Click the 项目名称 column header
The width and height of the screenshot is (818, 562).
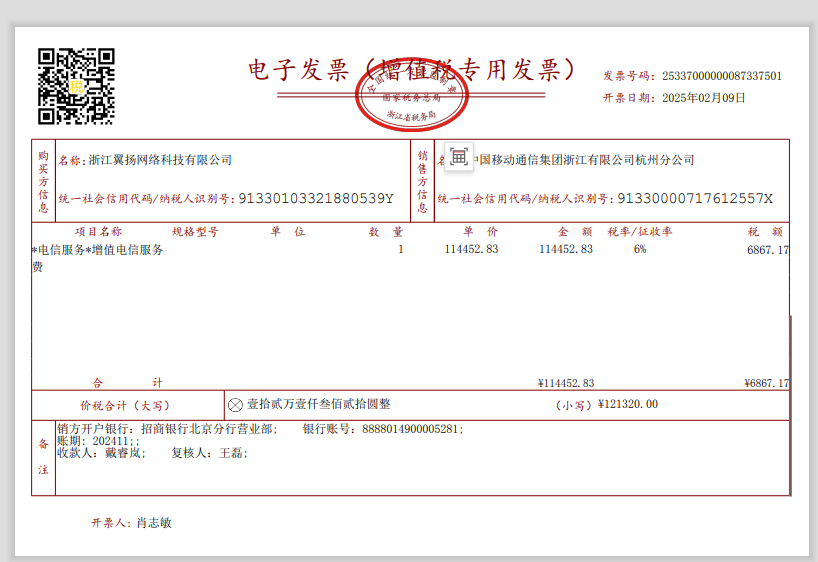(x=98, y=232)
